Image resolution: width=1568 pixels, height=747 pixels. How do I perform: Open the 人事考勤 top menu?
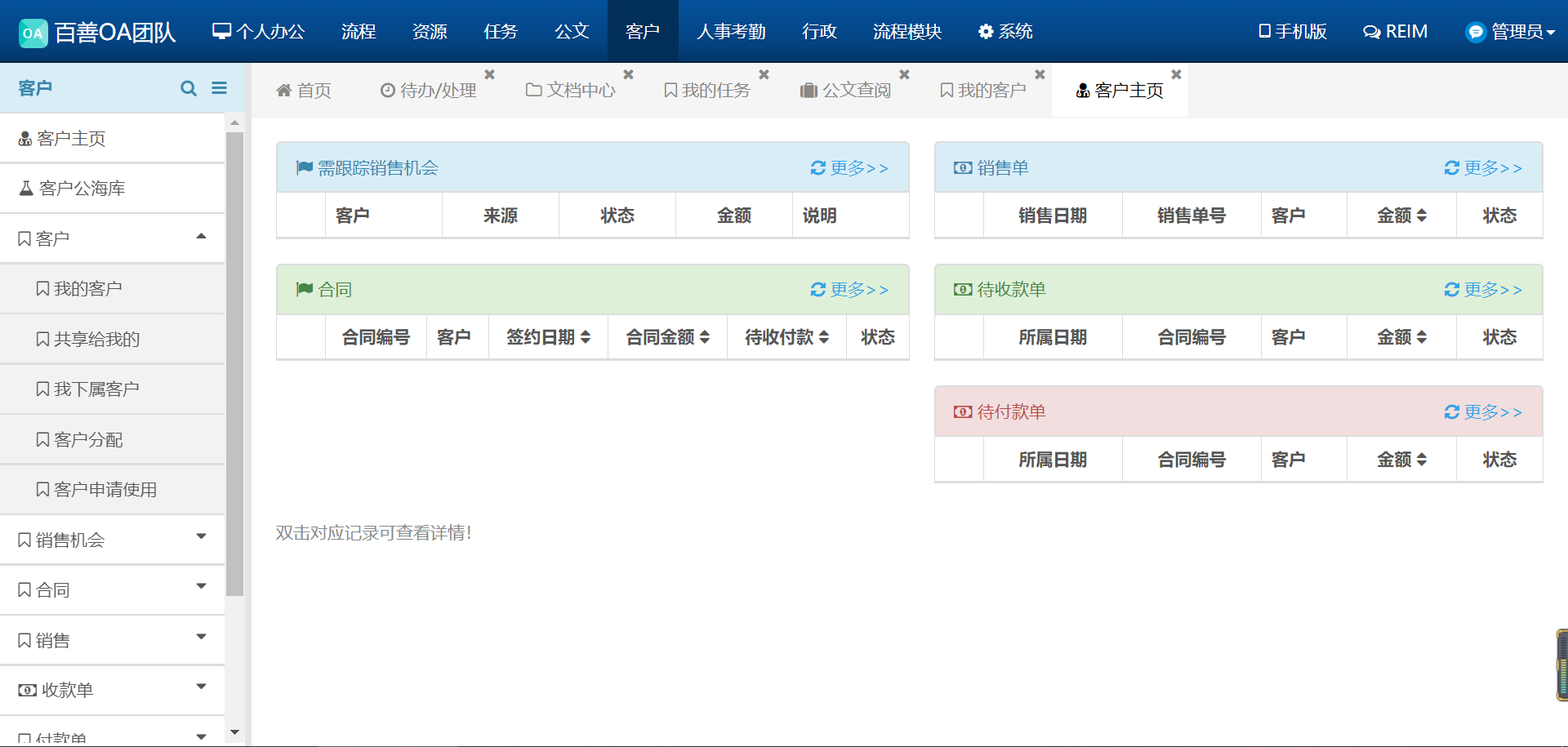pyautogui.click(x=731, y=32)
